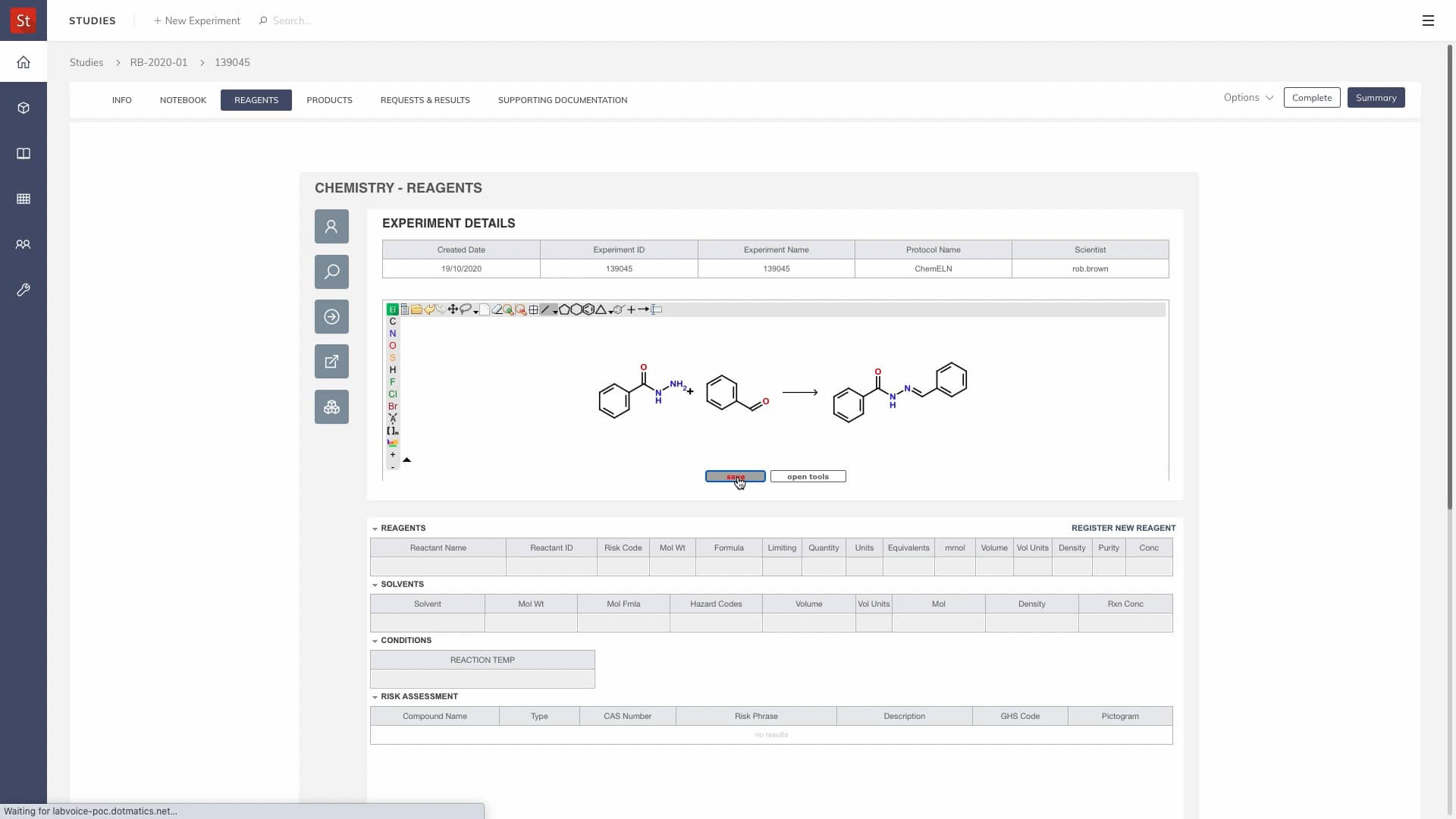
Task: Open the bond tool dropdown arrow
Action: click(555, 311)
